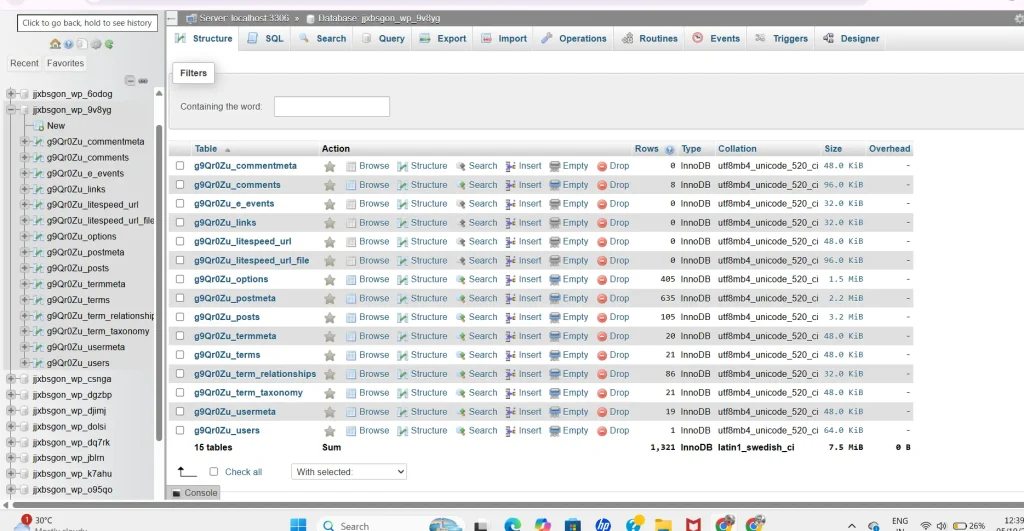Favorite the g9Qr0Zu_users table star
Image resolution: width=1024 pixels, height=531 pixels.
[x=330, y=431]
